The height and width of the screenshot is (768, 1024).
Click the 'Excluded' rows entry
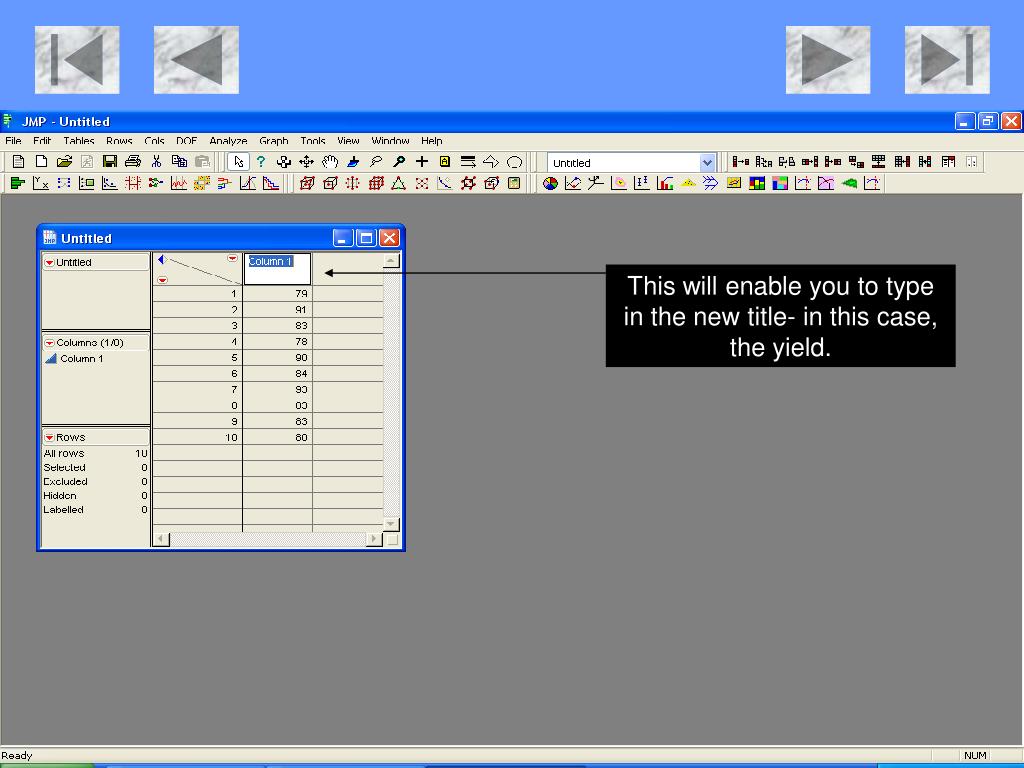[x=95, y=481]
